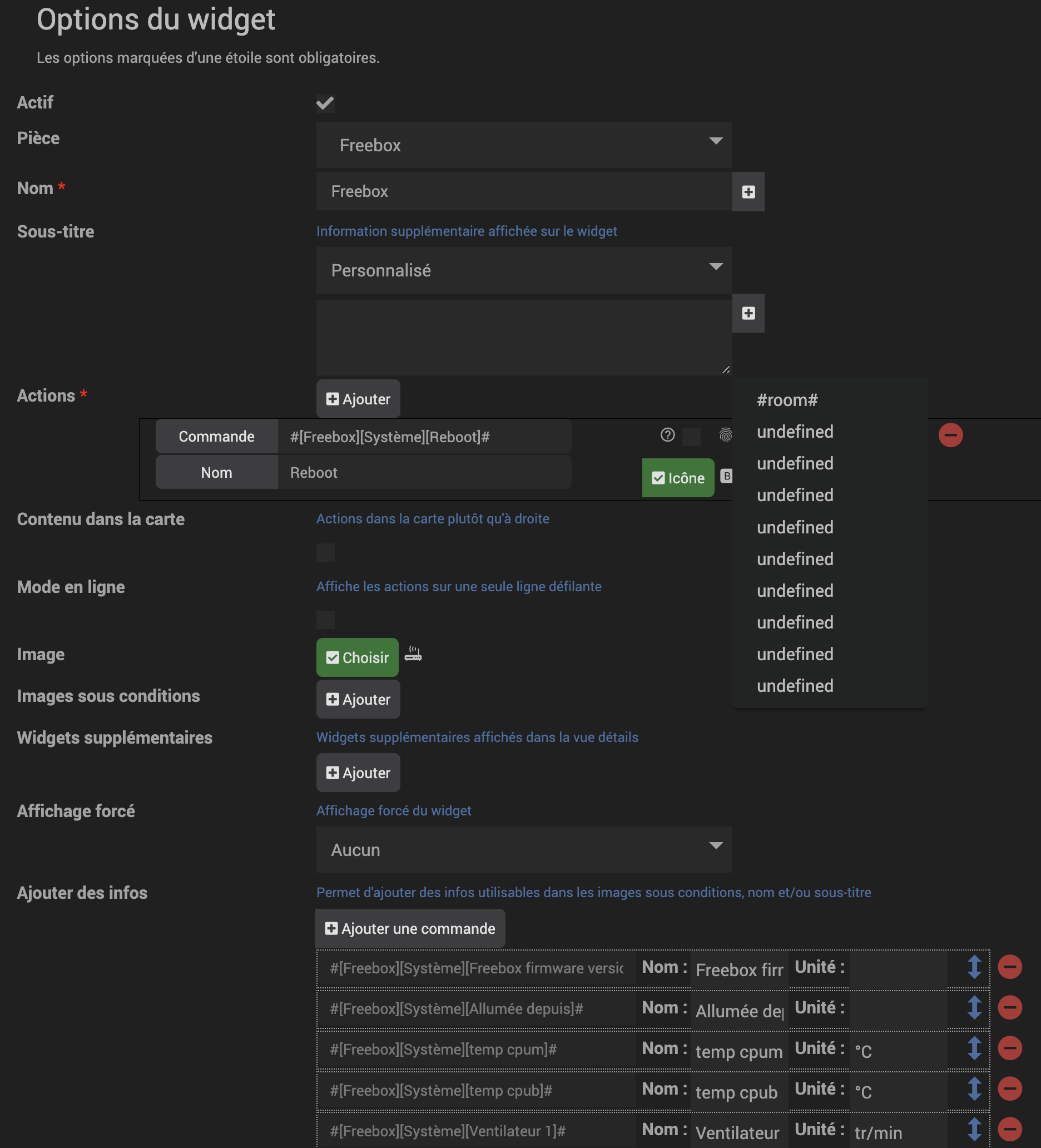Click the plus icon beside the subtitle textarea

point(748,313)
